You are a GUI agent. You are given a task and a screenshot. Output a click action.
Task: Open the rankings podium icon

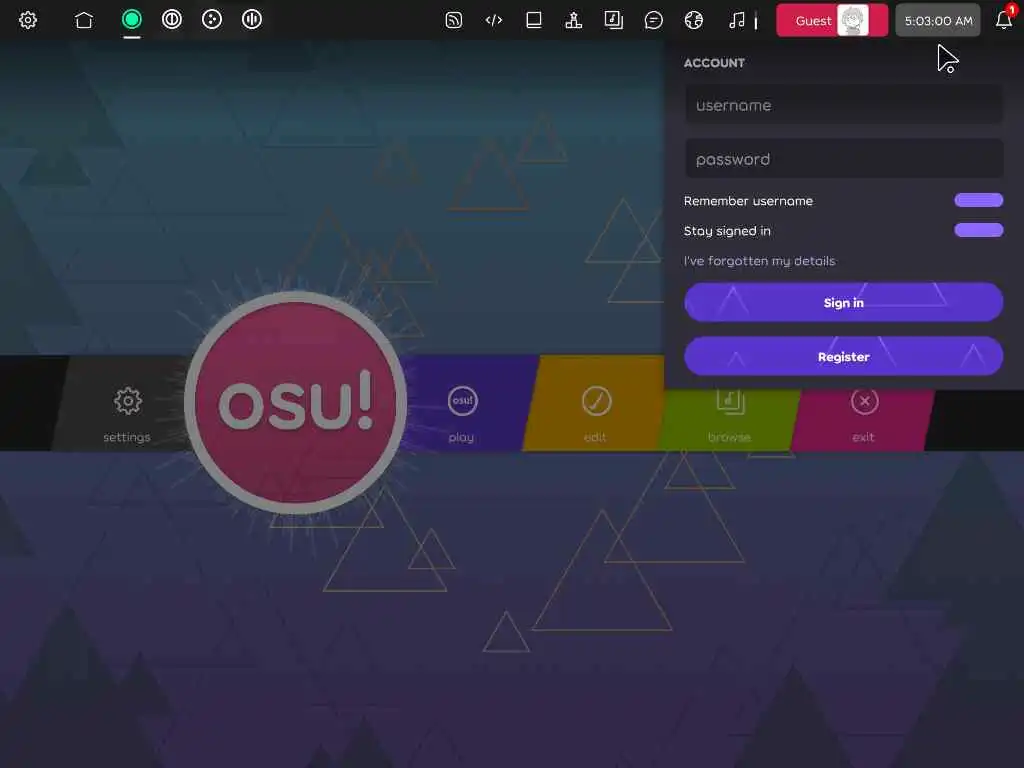[x=573, y=20]
